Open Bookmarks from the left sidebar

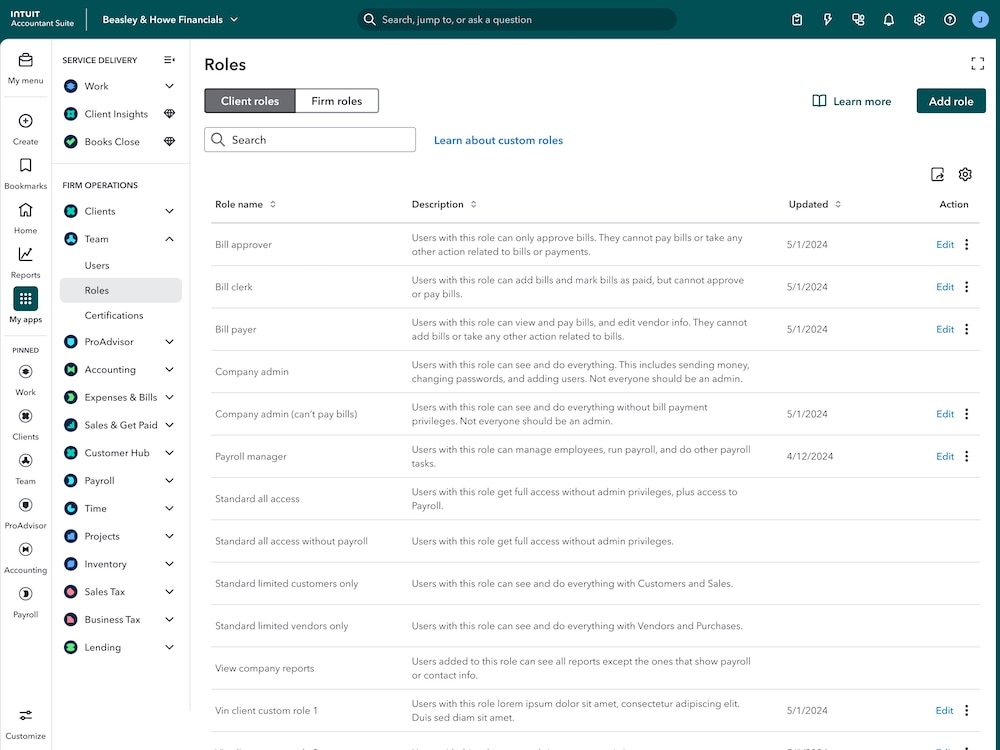[25, 166]
